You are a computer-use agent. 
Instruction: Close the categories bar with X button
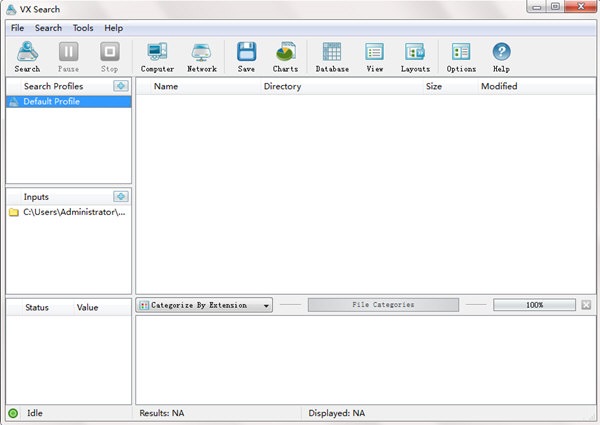click(x=586, y=305)
